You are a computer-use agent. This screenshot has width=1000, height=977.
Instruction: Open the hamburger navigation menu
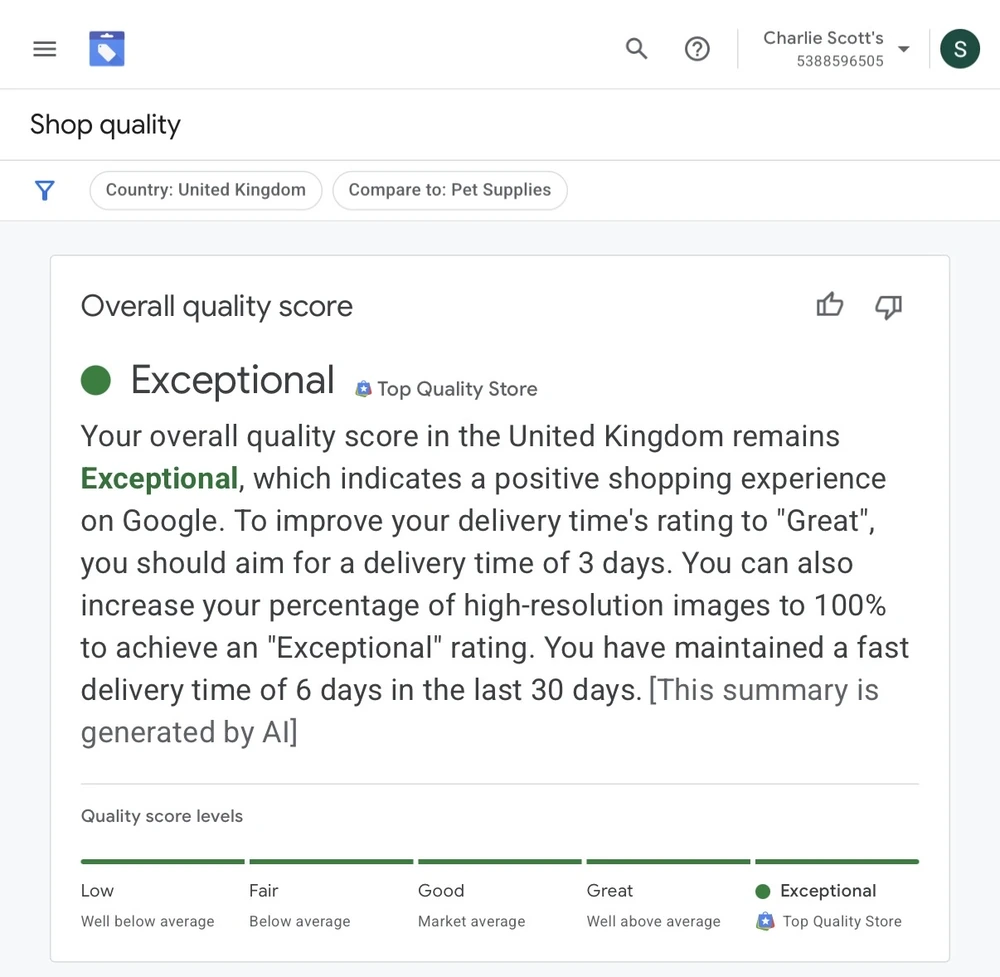pos(45,48)
